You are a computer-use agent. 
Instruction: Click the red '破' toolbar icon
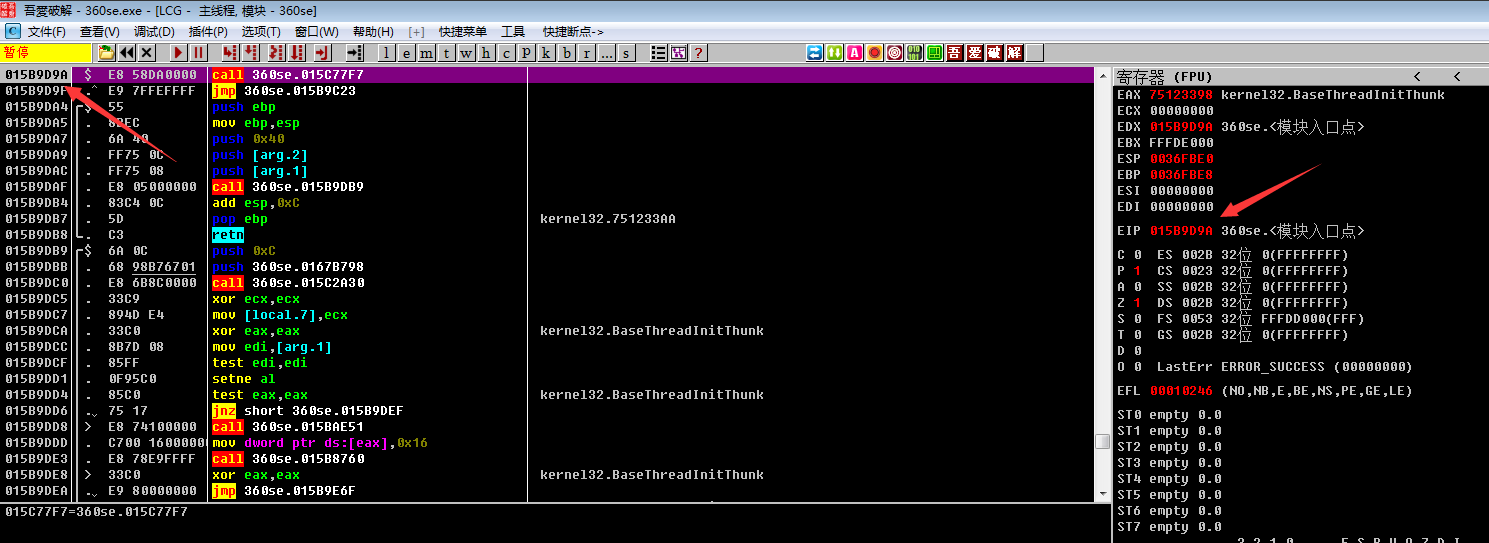pyautogui.click(x=995, y=53)
